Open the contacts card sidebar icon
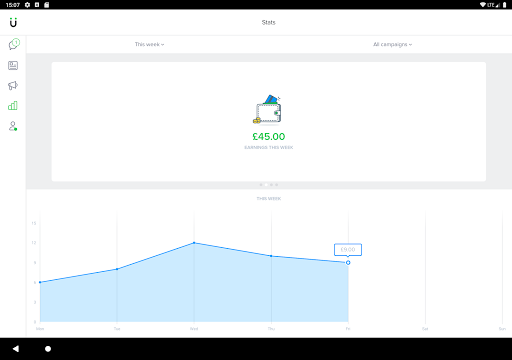This screenshot has width=512, height=360. click(13, 65)
